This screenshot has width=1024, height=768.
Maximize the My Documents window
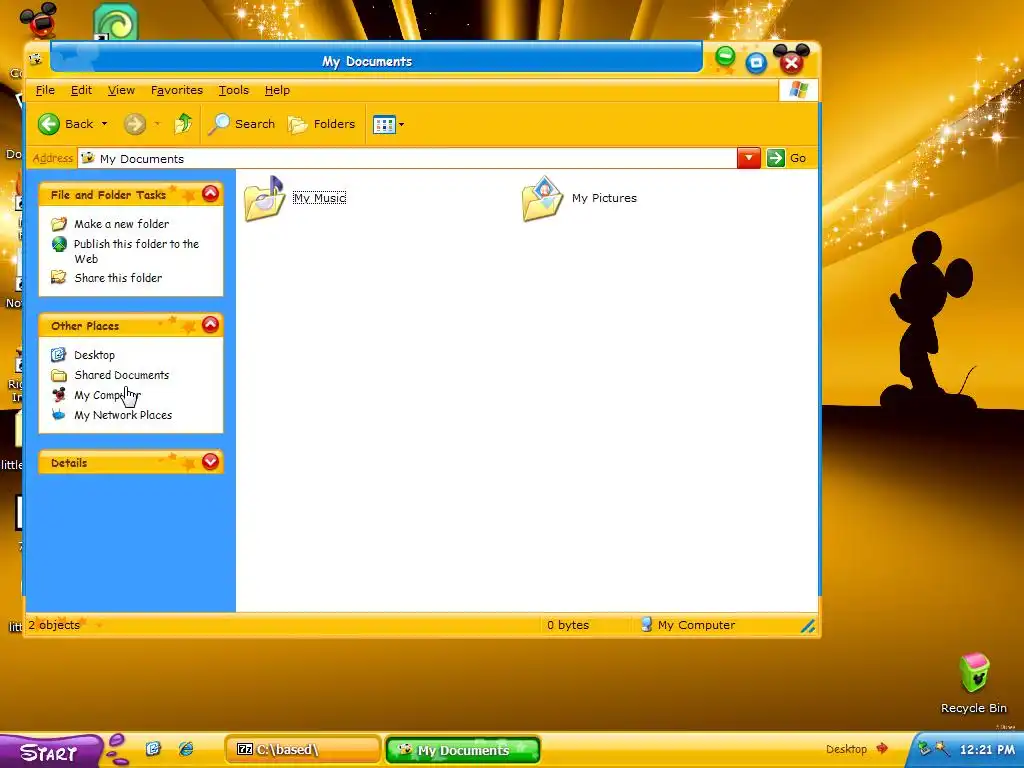756,63
